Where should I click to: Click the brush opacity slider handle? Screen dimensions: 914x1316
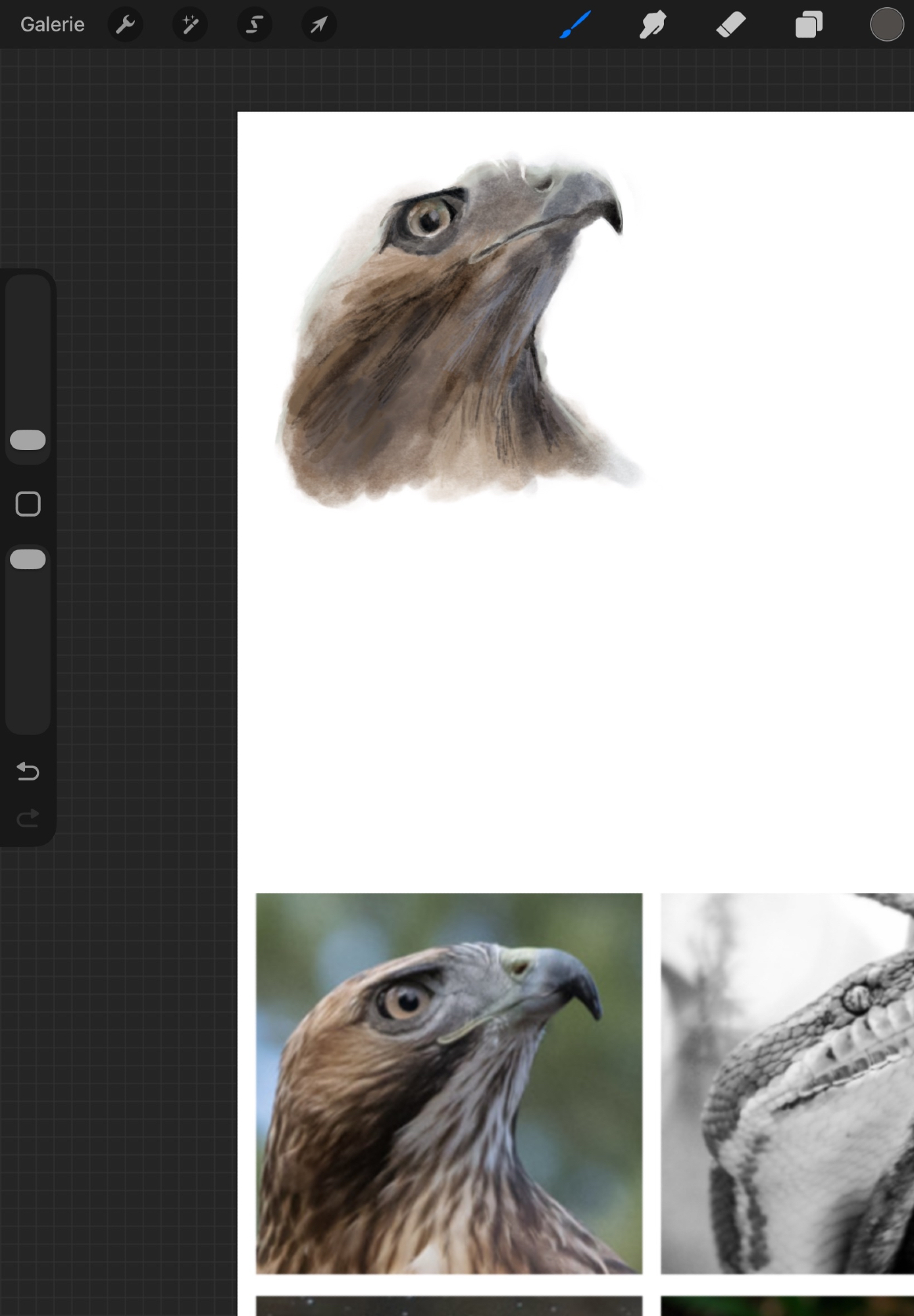coord(28,559)
